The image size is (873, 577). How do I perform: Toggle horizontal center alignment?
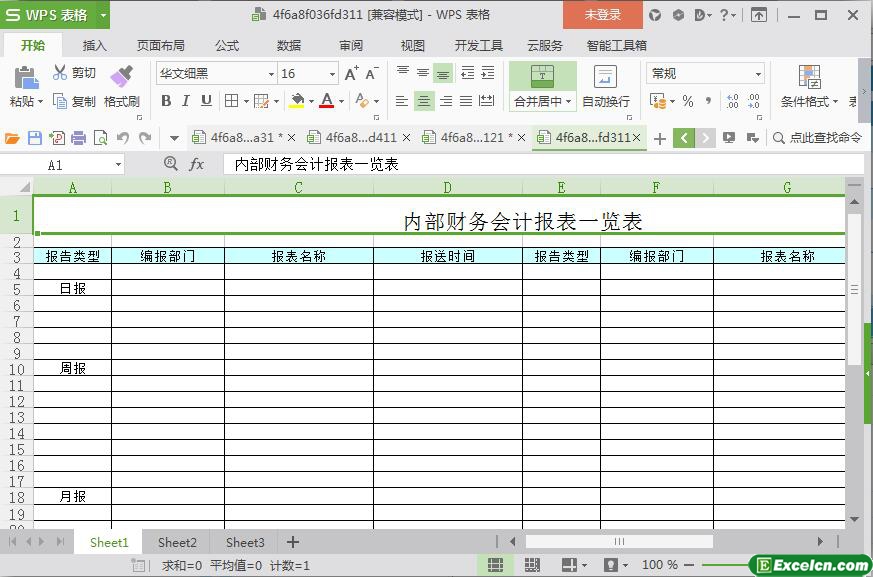424,101
